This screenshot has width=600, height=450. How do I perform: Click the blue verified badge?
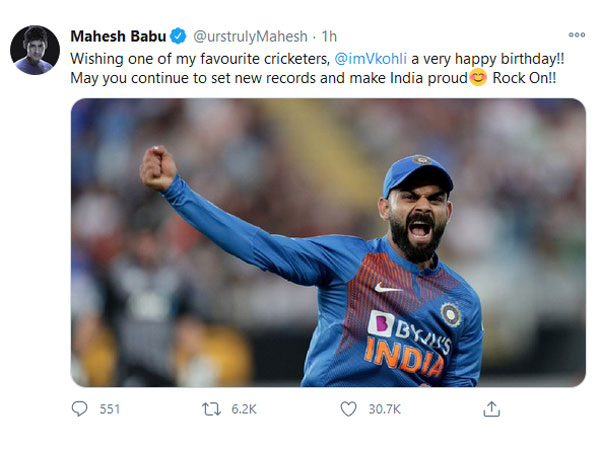178,37
